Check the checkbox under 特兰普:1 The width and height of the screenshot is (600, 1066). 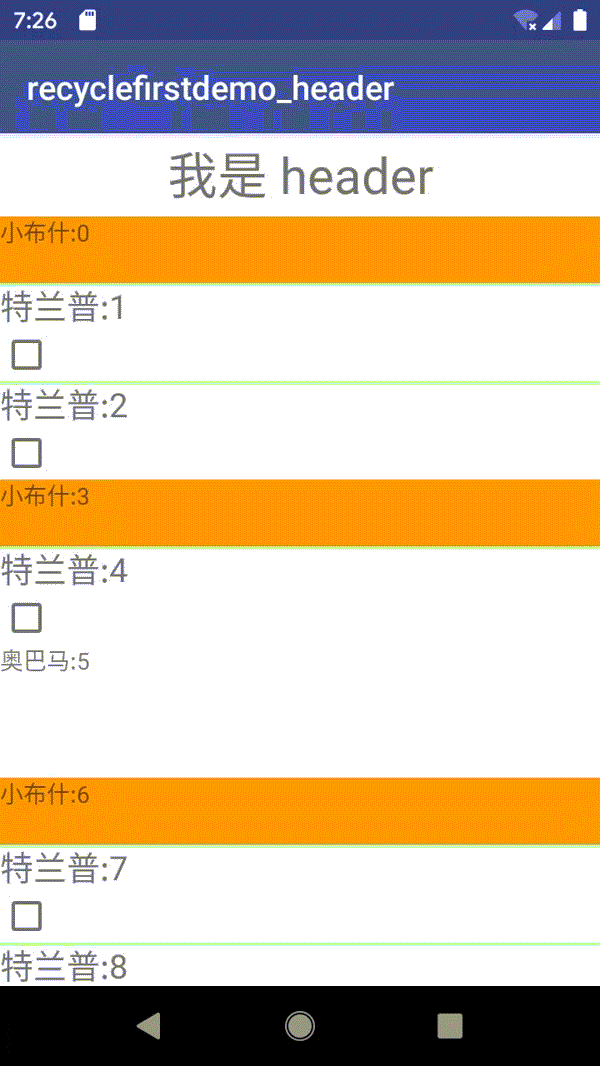point(25,355)
